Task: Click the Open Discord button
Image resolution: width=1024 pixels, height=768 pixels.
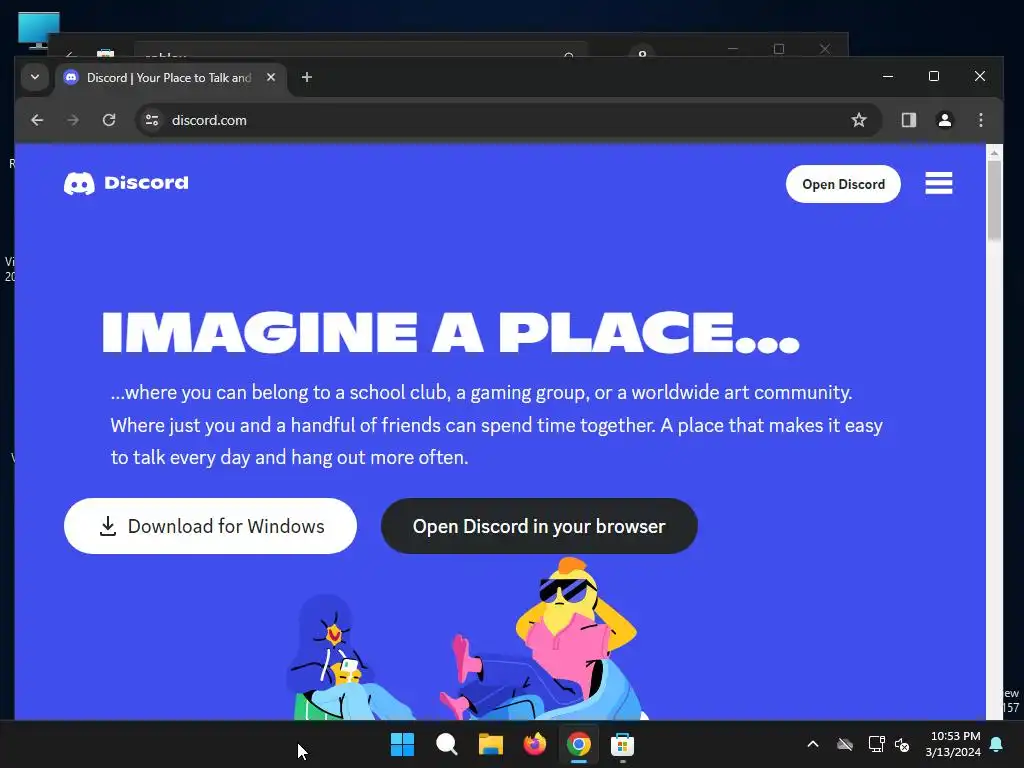Action: click(843, 184)
